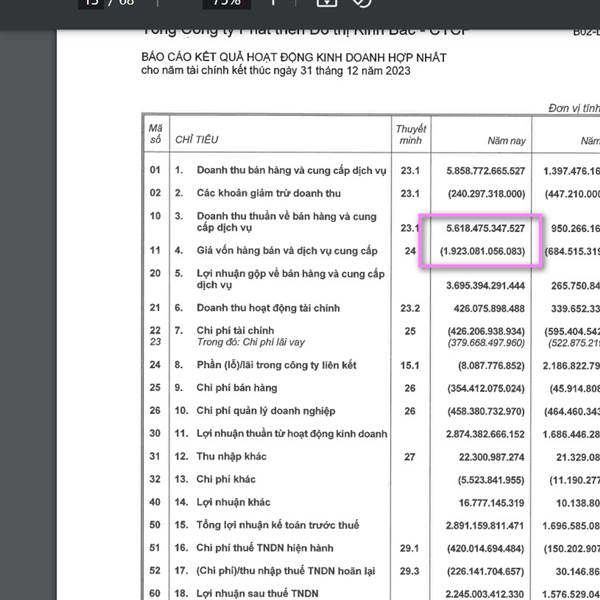600x600 pixels.
Task: Click the value 5.618.475.347.527
Action: tap(486, 228)
